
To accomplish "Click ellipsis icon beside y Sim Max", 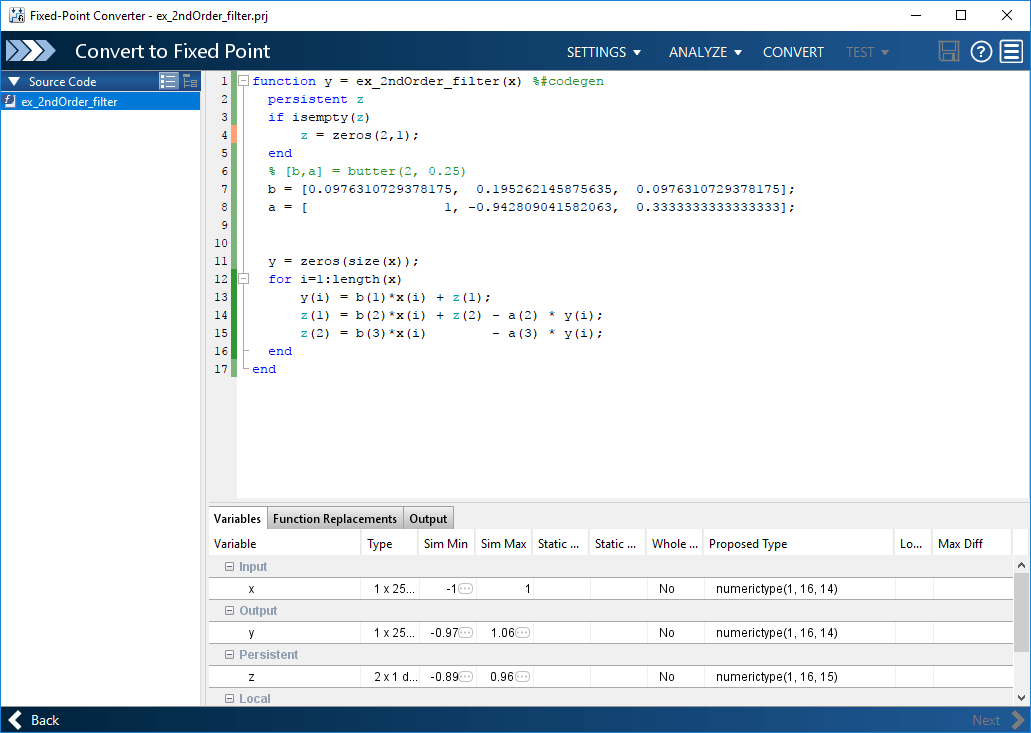I will point(522,632).
